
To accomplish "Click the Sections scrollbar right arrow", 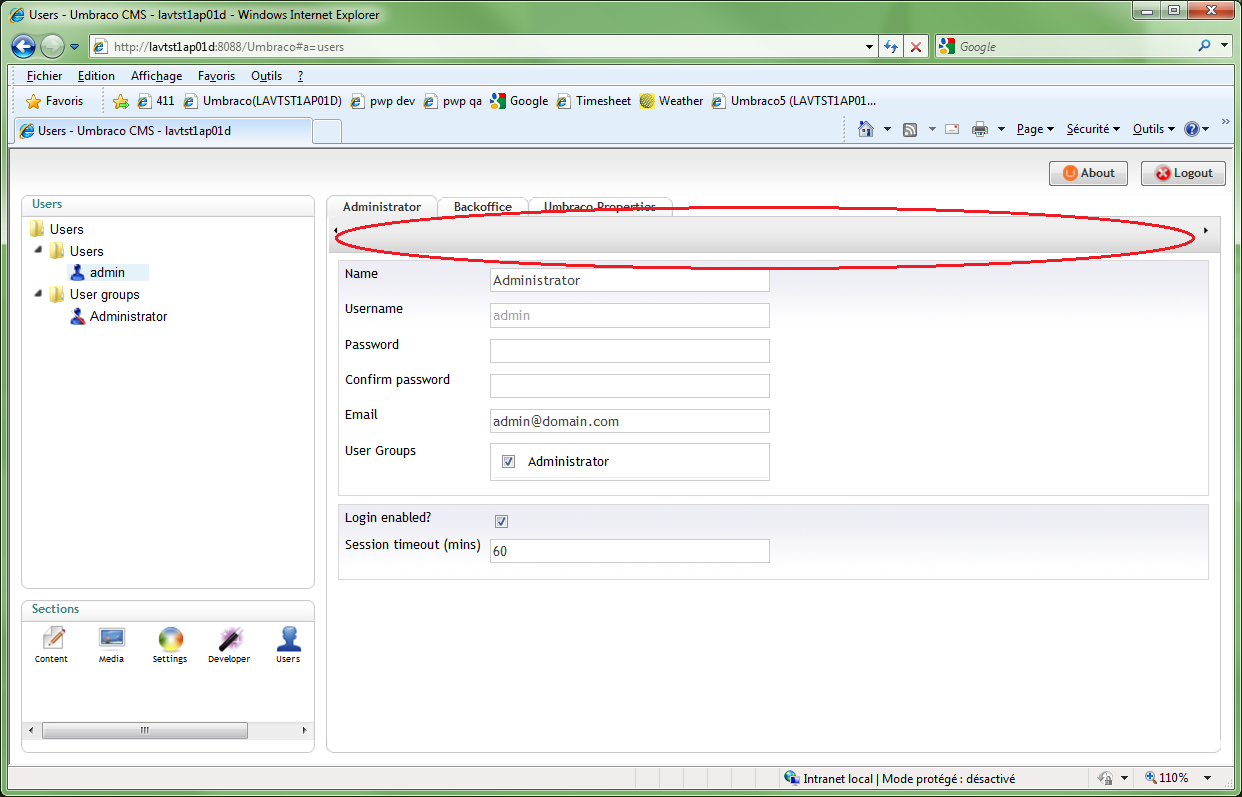I will click(x=305, y=731).
